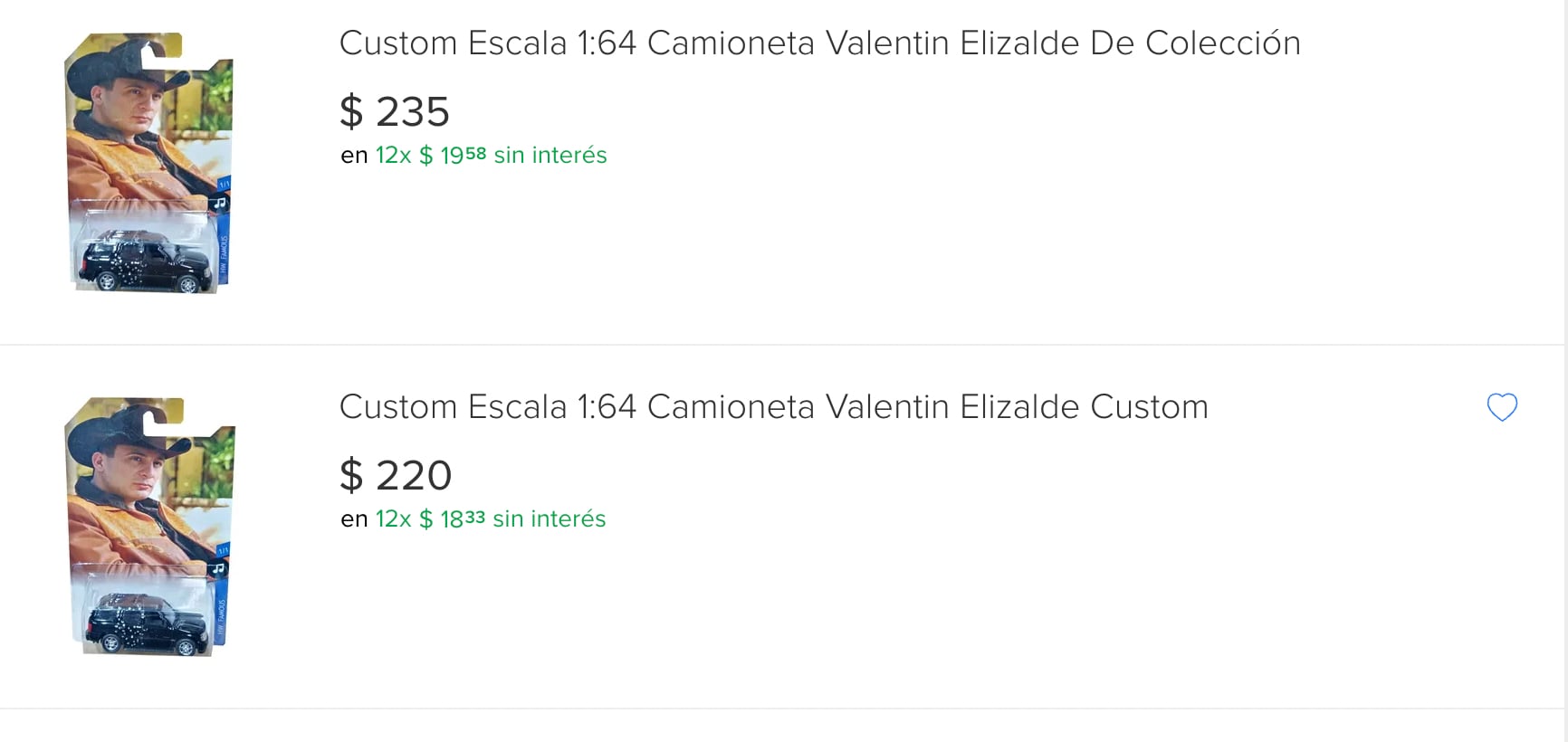Open the 'Valentin Elizalde De Colección' listing title

click(x=819, y=43)
